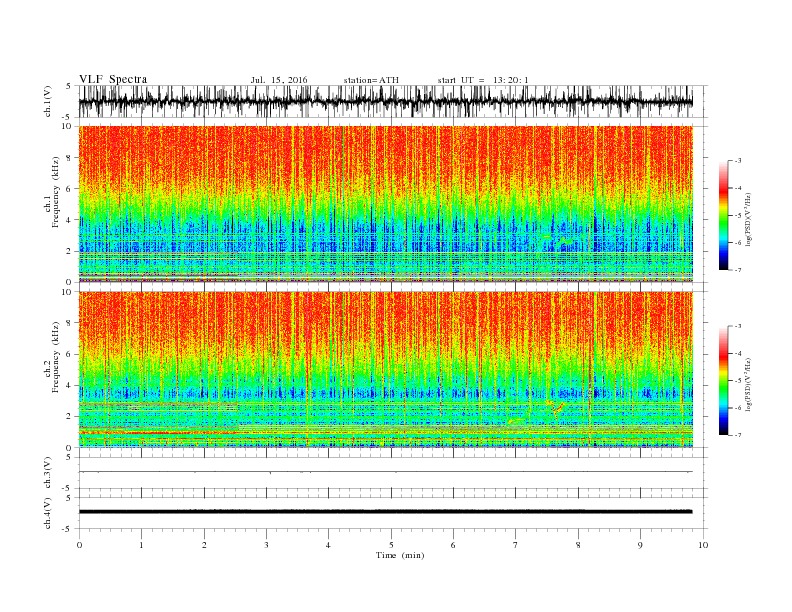
Task: Click the ch.1 "Frequency (kHz)" axis label
Action: point(56,193)
